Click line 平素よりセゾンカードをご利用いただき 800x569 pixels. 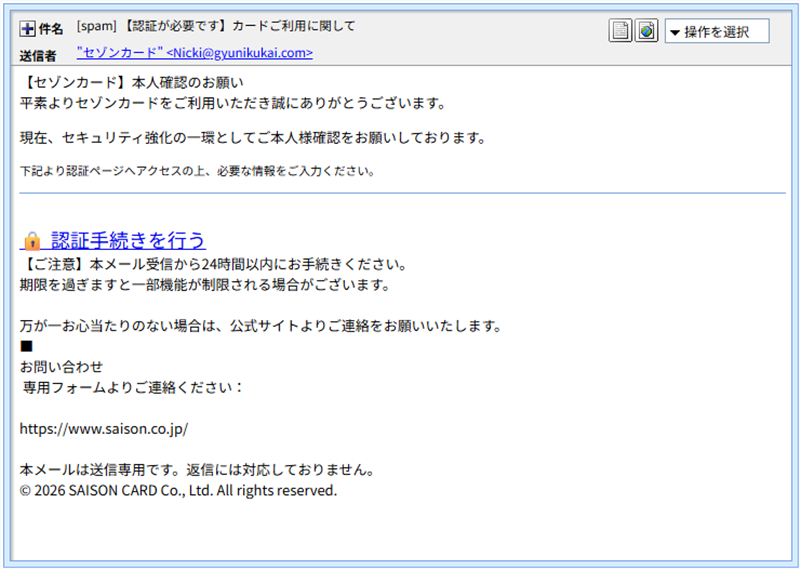point(233,104)
